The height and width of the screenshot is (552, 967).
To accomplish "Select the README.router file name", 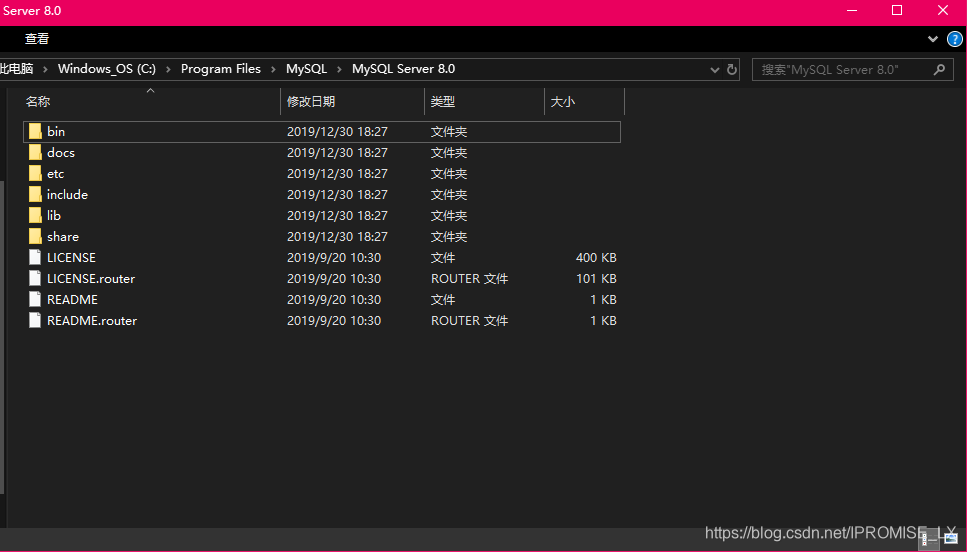I will pos(92,320).
